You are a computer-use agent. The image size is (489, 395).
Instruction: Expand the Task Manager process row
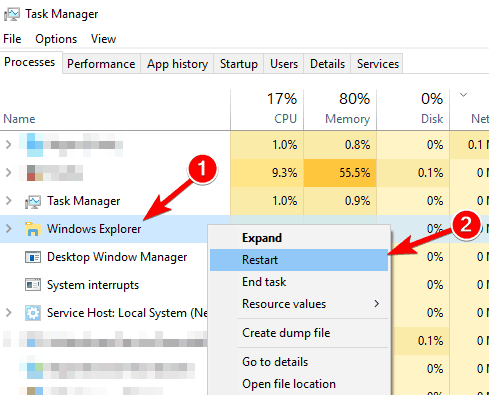(9, 201)
